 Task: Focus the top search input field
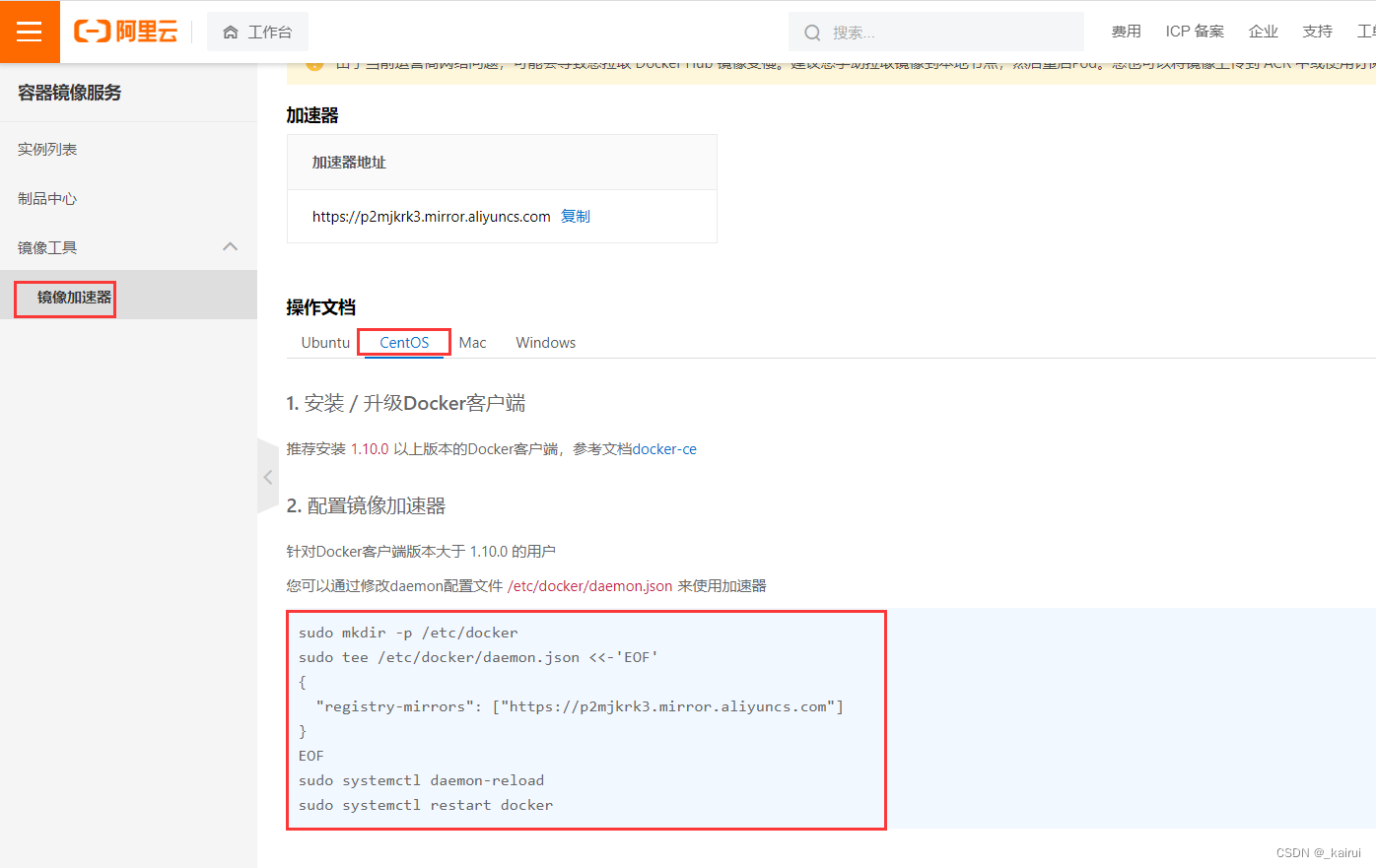[x=936, y=33]
